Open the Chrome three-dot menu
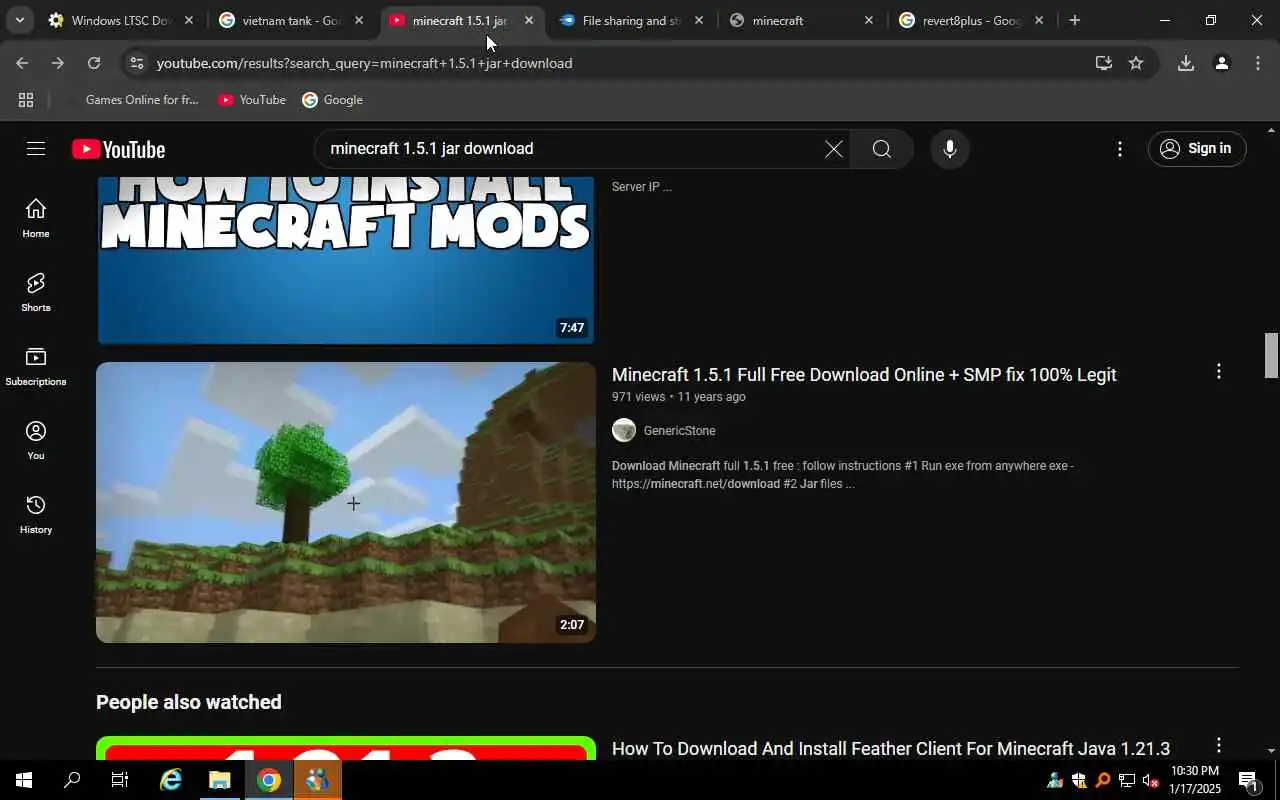Screen dimensions: 1280x800 (1258, 63)
